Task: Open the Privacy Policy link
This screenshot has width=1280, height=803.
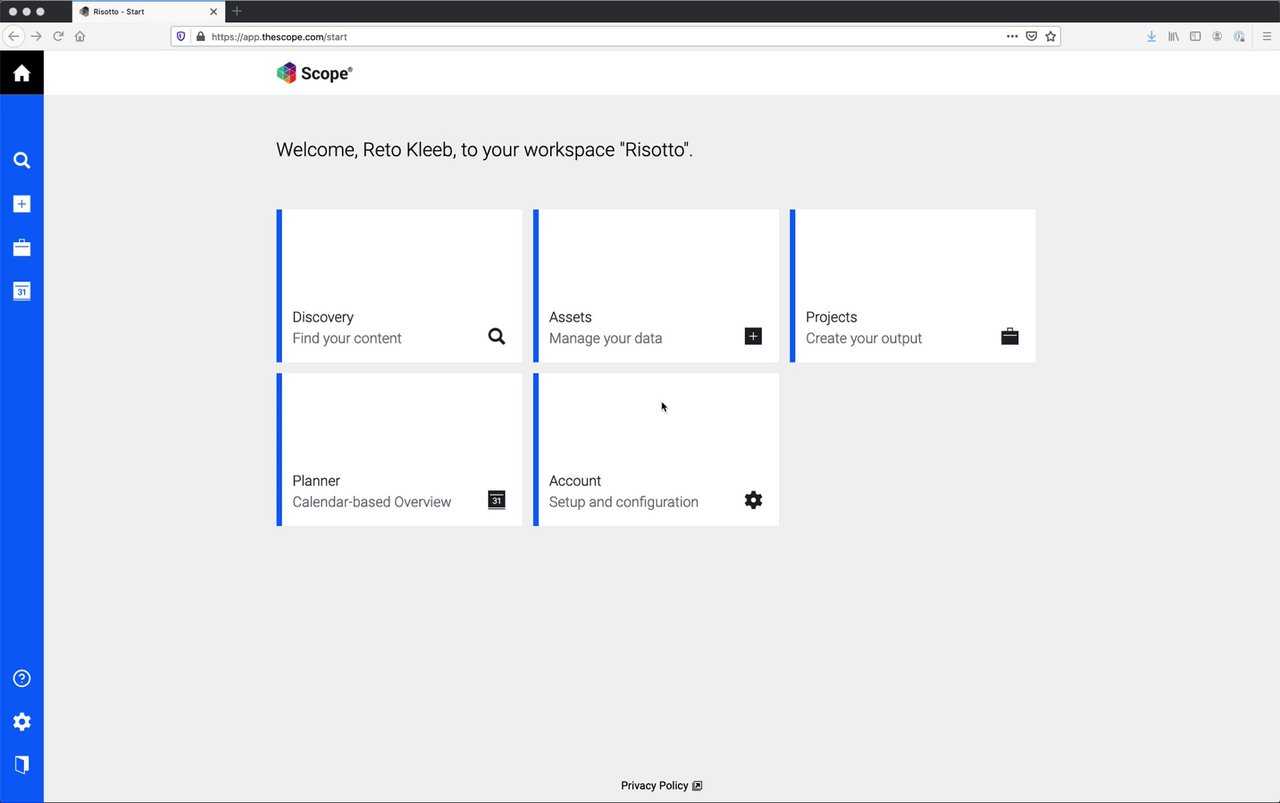Action: 661,786
